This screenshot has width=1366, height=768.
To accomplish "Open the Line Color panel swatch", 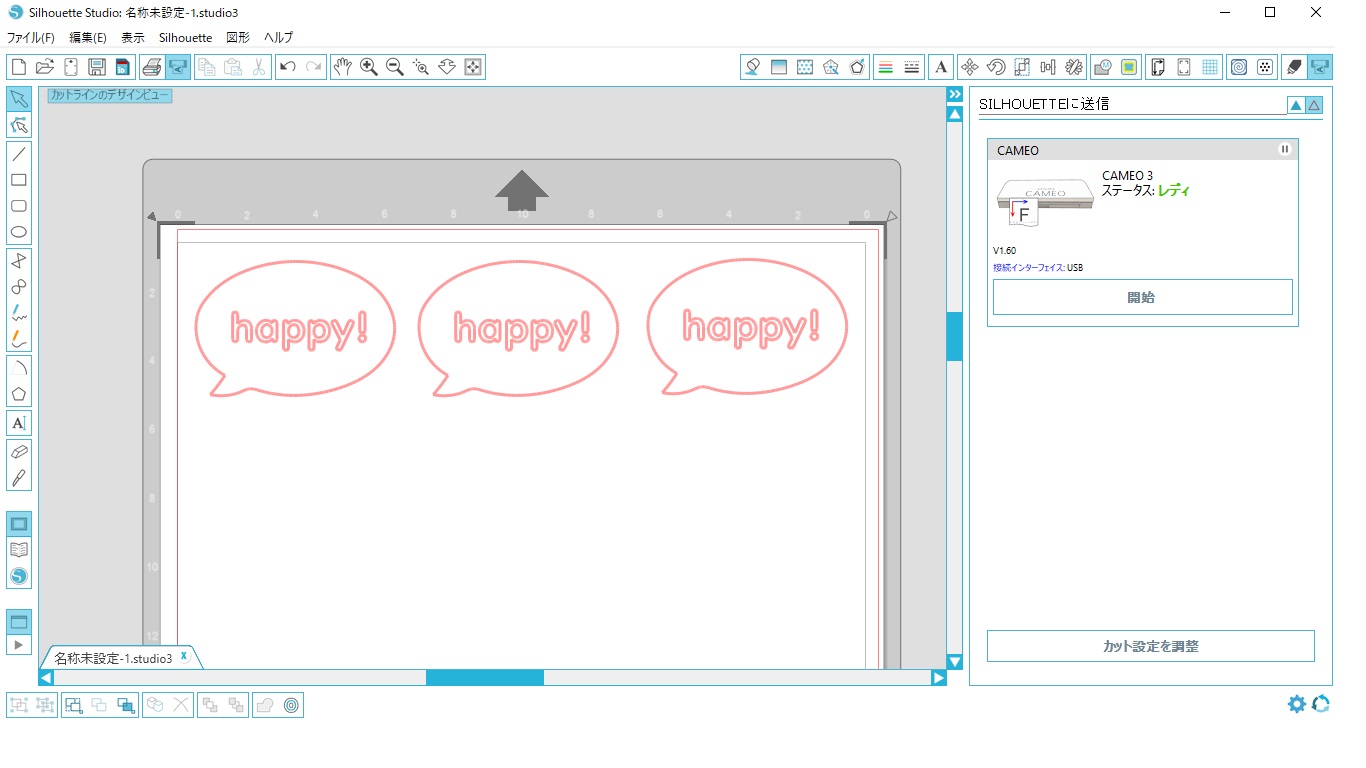I will pyautogui.click(x=884, y=67).
